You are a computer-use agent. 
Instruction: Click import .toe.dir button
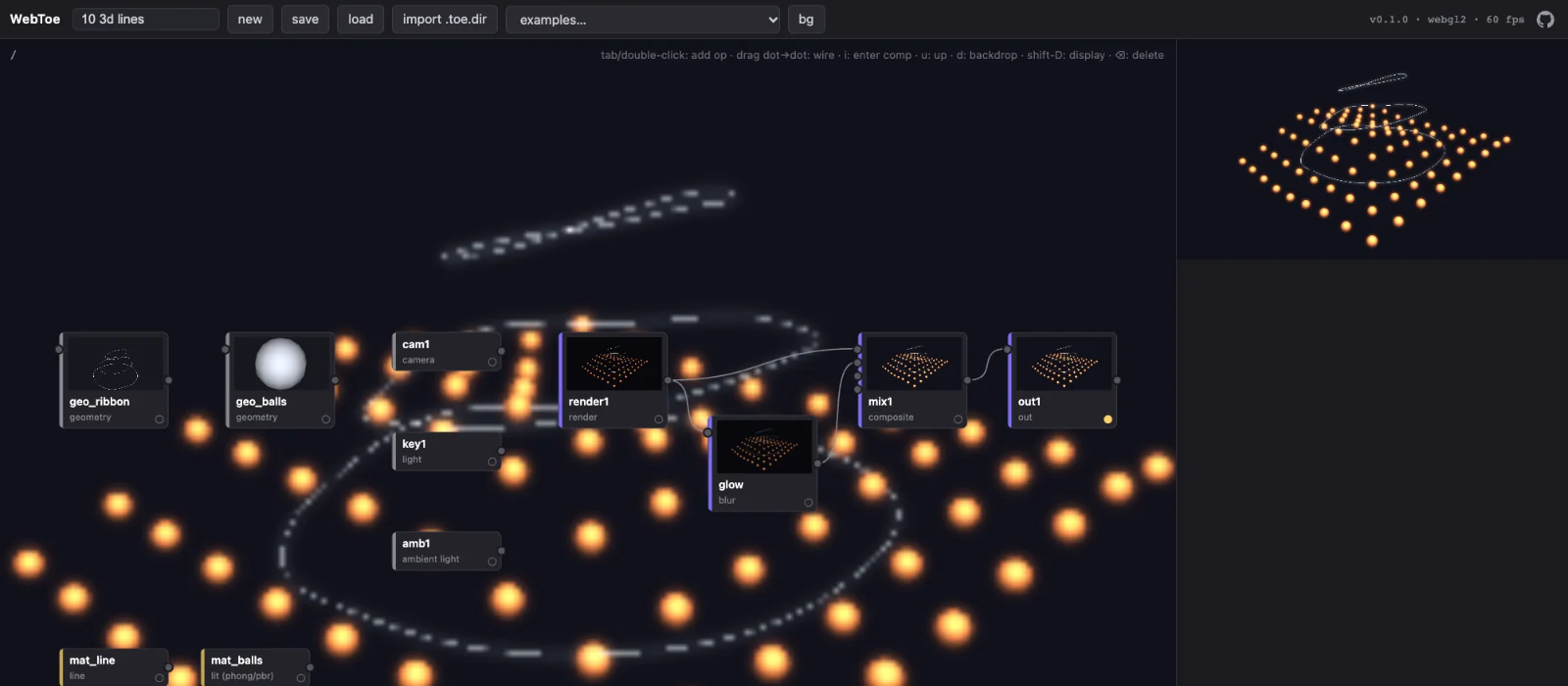pyautogui.click(x=445, y=20)
